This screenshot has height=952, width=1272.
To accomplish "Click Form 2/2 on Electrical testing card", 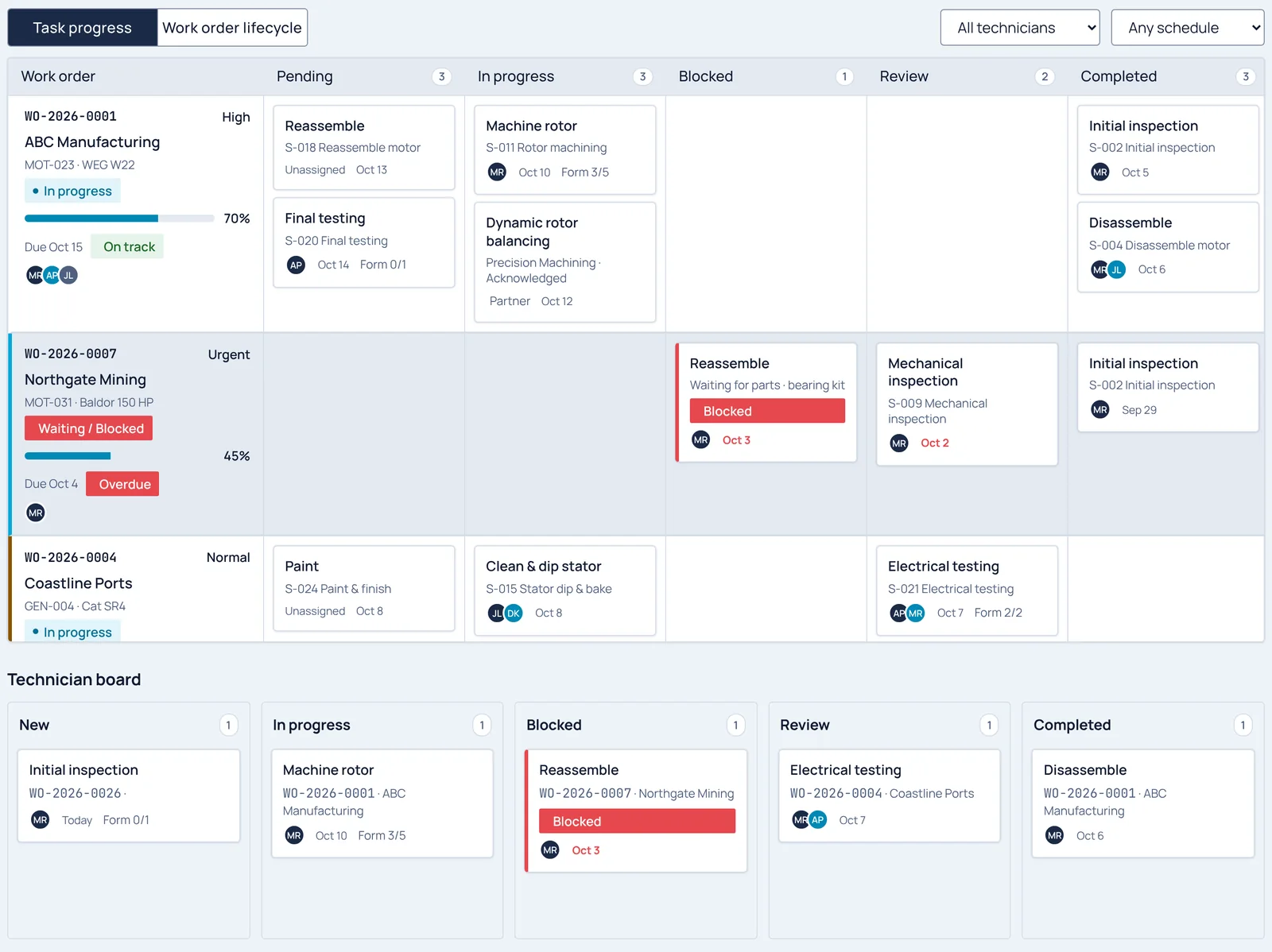I will pos(999,613).
